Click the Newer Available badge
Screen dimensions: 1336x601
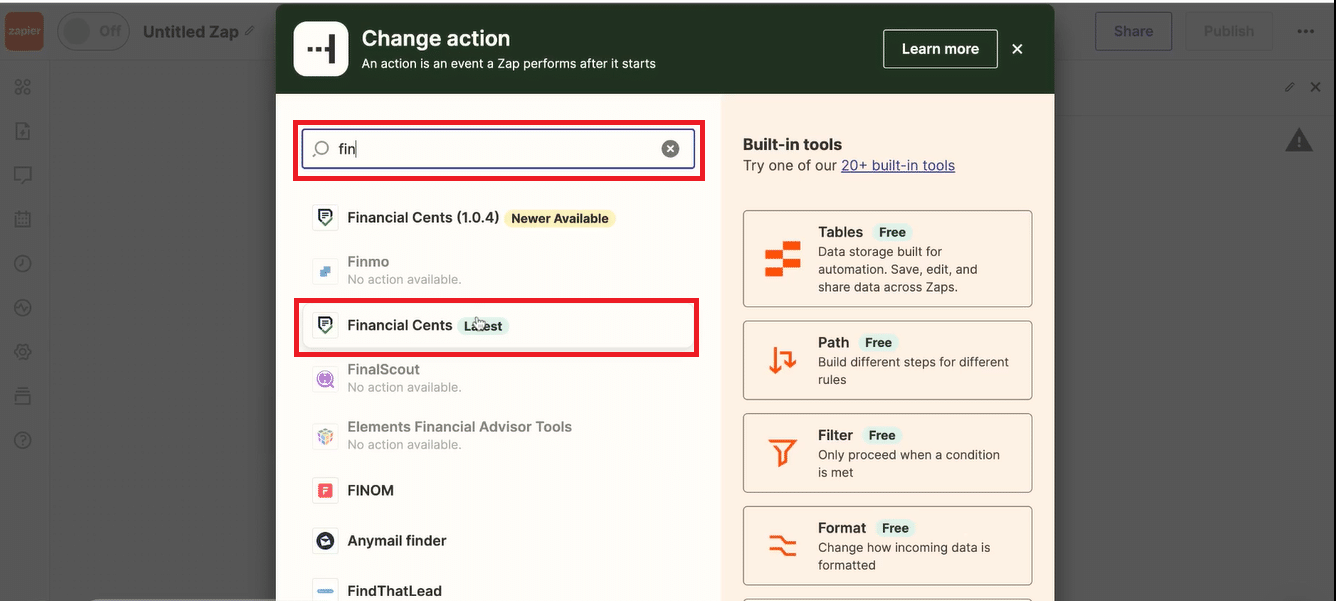(x=560, y=218)
